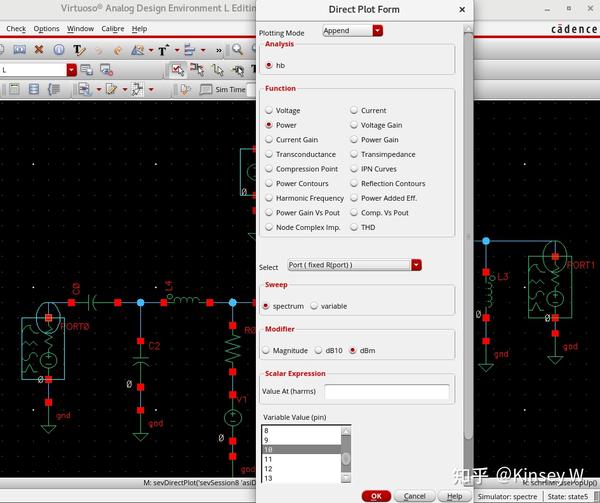Open the Help menu in Virtuoso

139,29
